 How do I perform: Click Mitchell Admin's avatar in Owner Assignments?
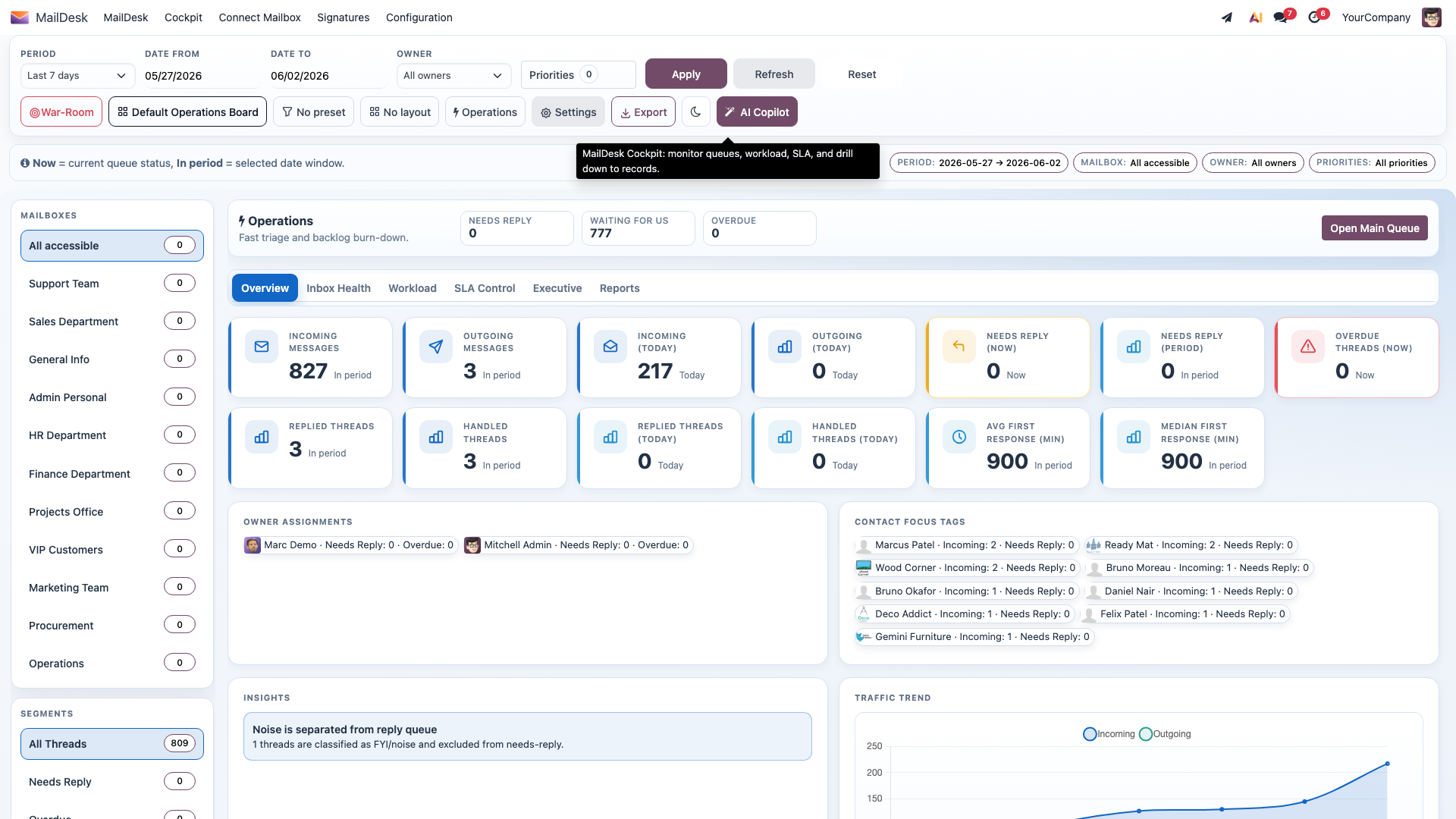pyautogui.click(x=472, y=545)
